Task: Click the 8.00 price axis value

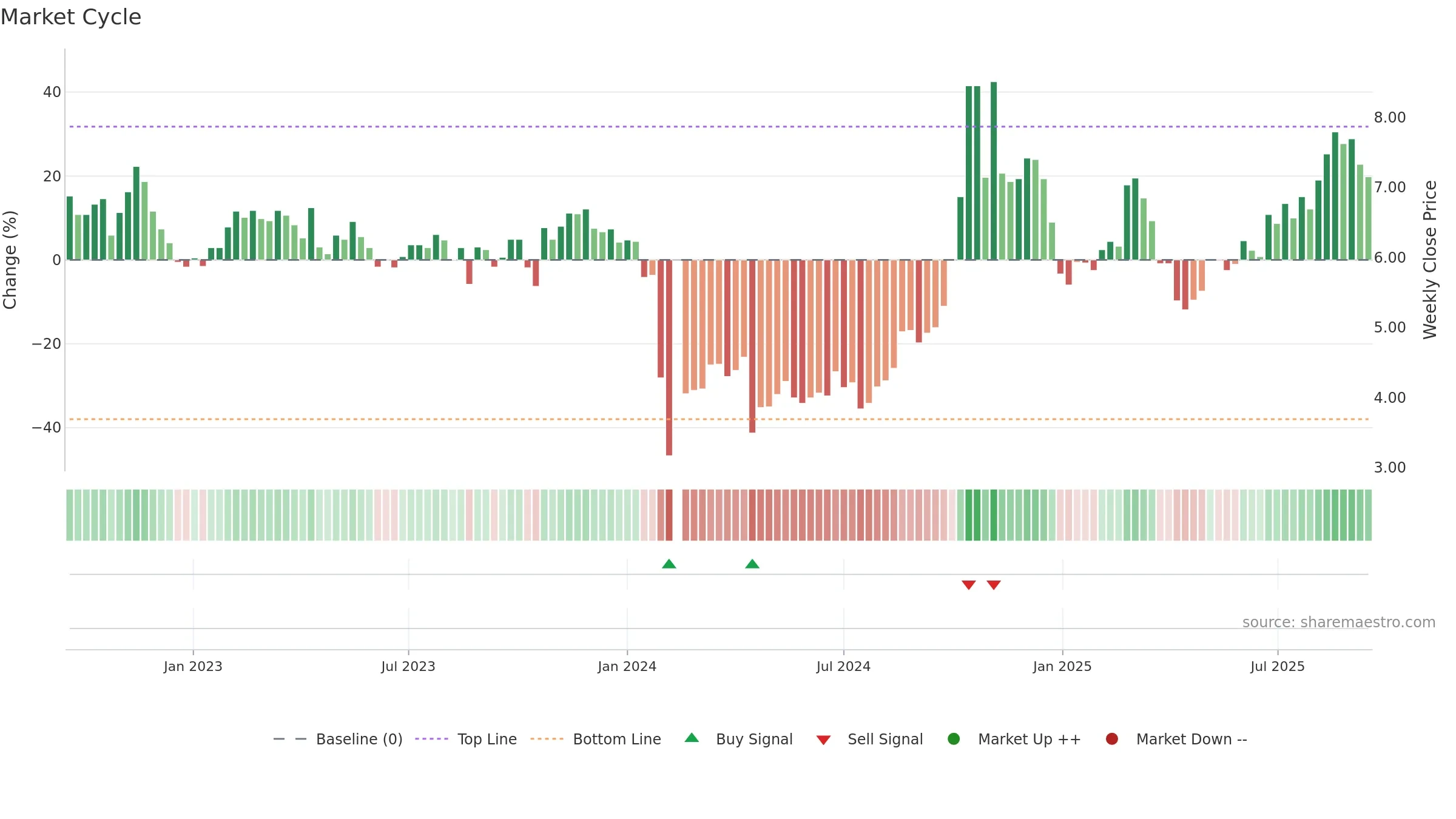Action: (x=1390, y=118)
